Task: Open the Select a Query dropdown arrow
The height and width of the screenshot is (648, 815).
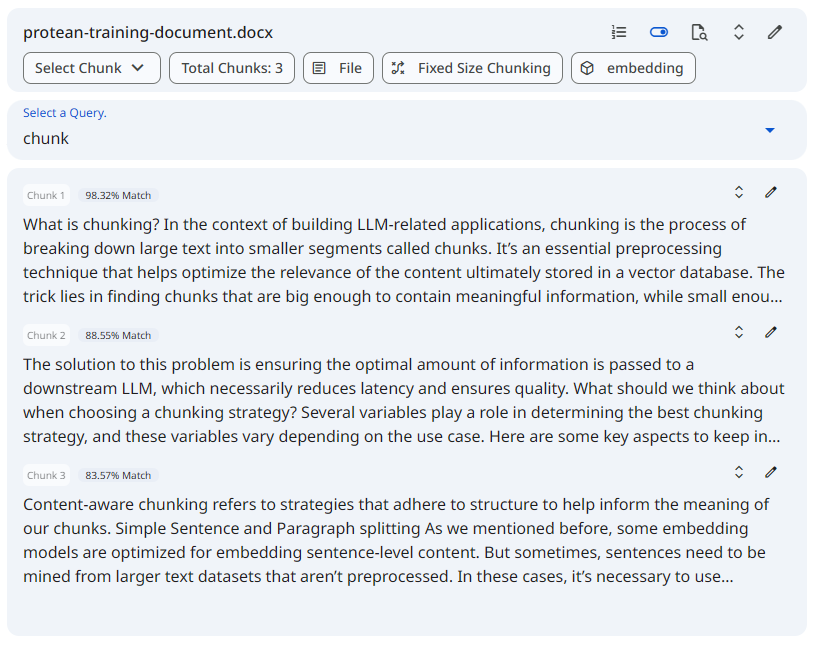Action: click(x=770, y=130)
